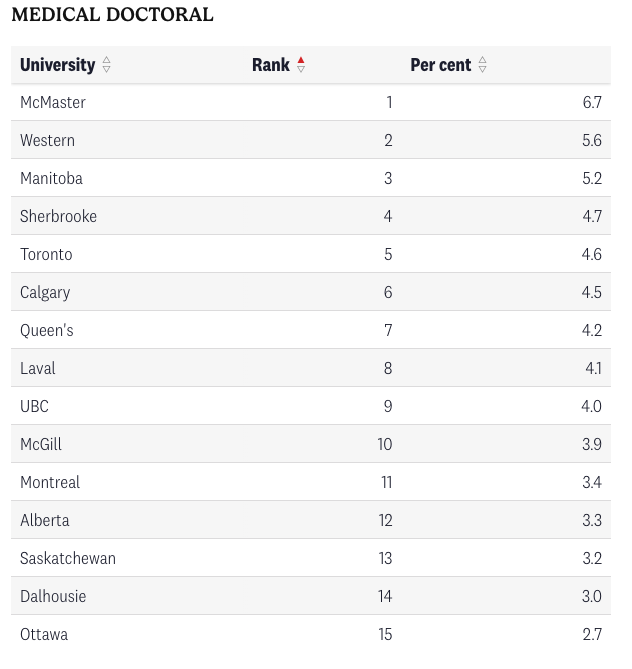632x669 pixels.
Task: Click the University column sort icon
Action: click(107, 65)
